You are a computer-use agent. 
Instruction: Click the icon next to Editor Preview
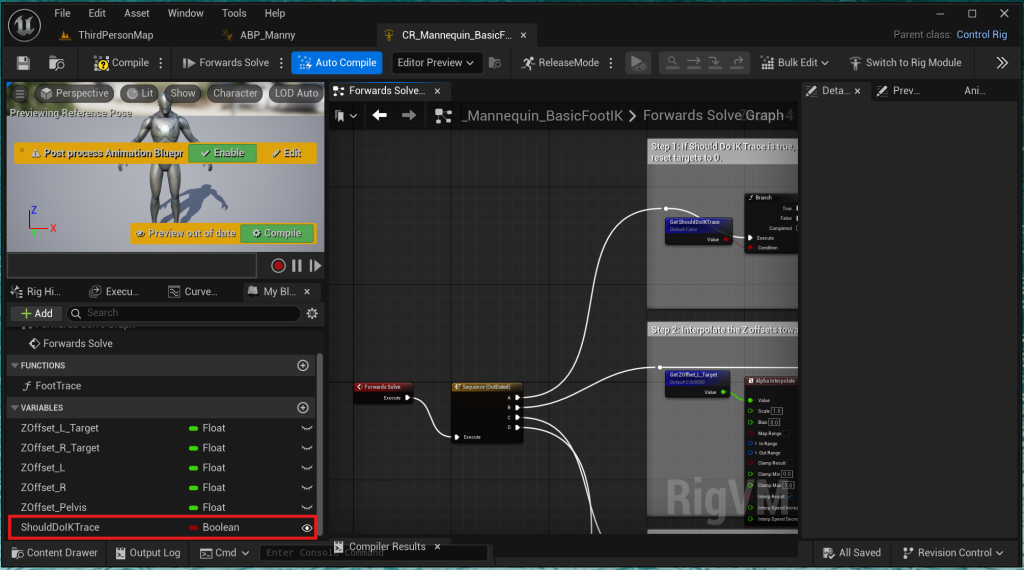(x=495, y=63)
